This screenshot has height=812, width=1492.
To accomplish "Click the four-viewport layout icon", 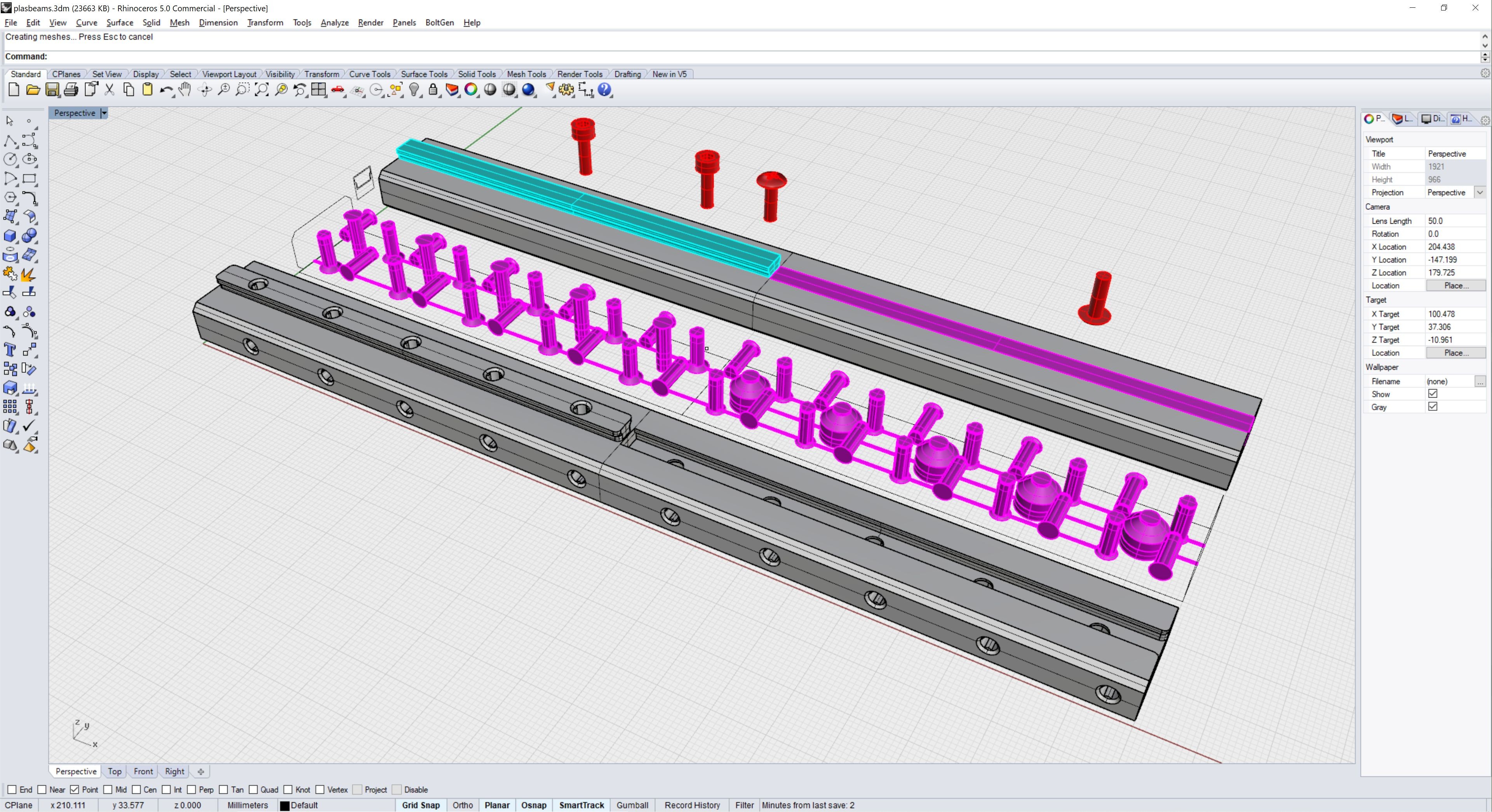I will [x=319, y=90].
